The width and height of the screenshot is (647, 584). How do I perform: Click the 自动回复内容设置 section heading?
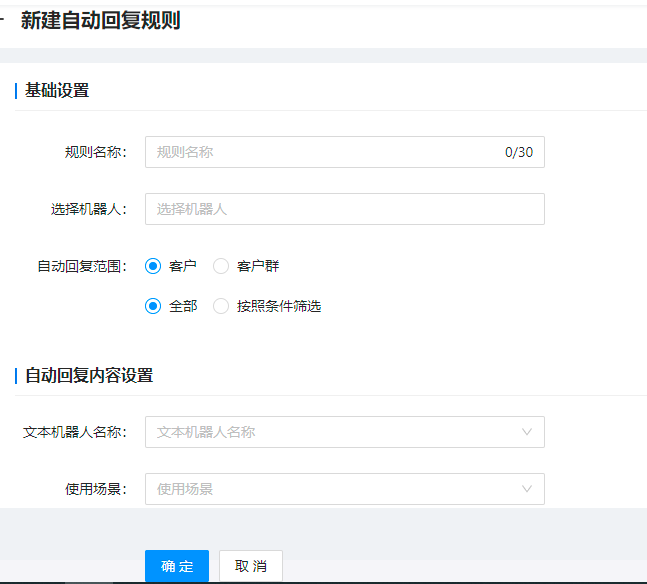(89, 376)
